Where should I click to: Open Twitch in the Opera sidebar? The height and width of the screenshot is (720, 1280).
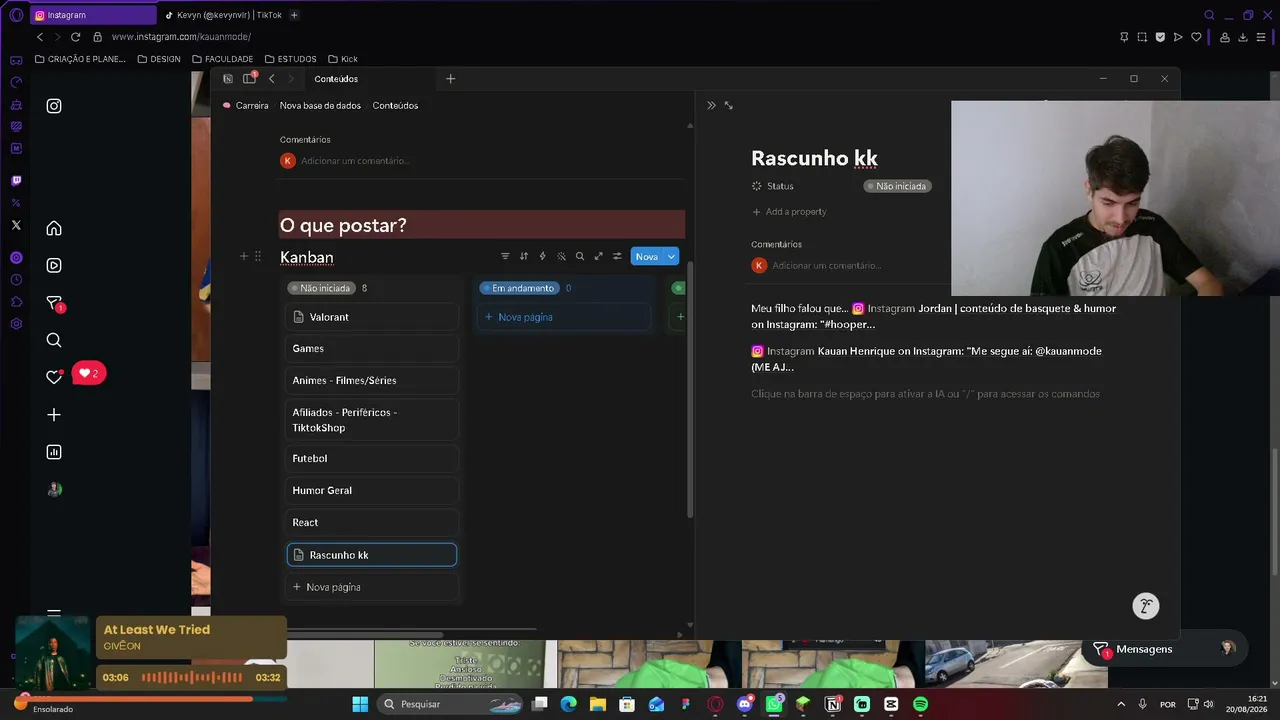click(x=16, y=181)
